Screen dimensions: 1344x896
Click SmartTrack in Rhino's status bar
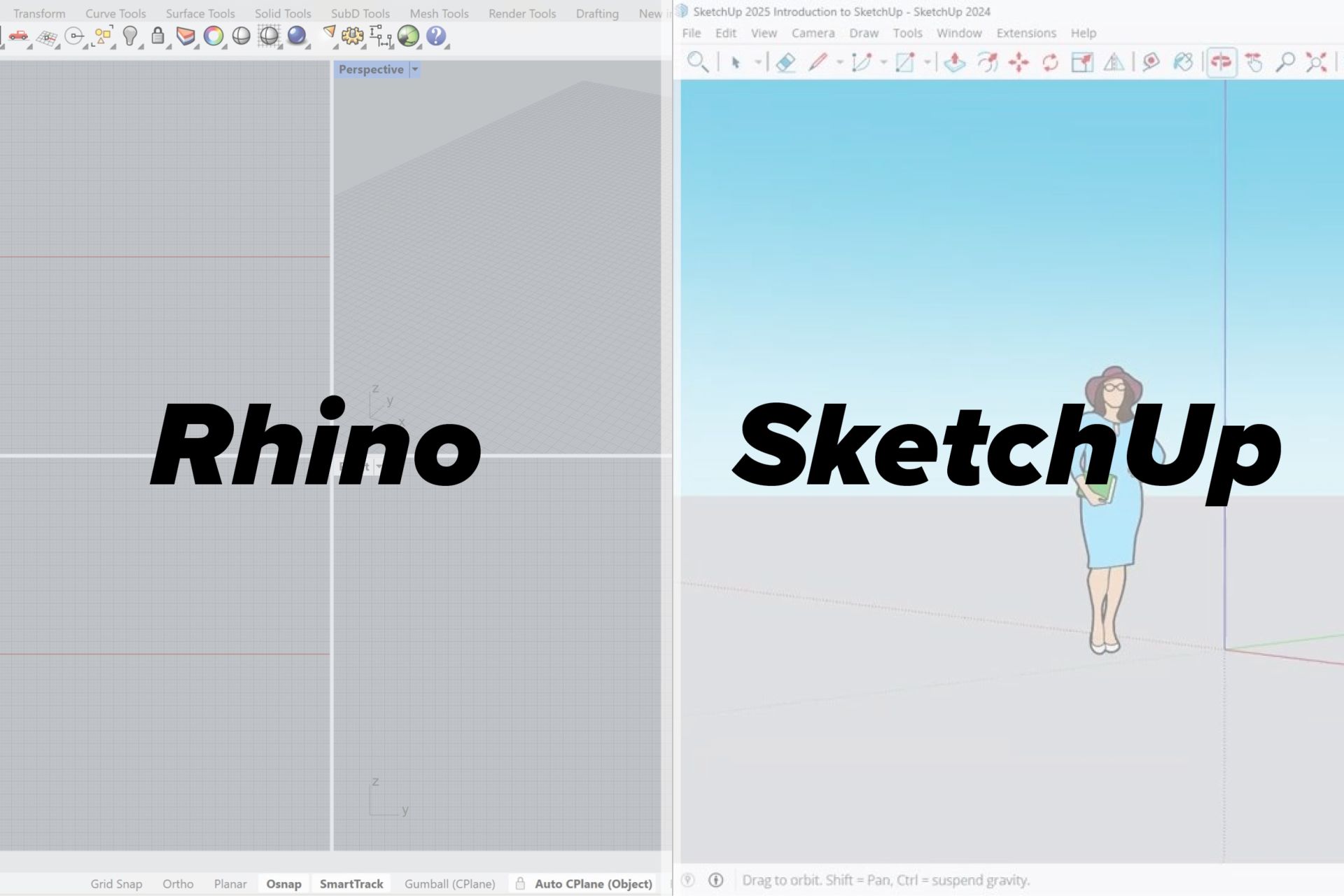[x=351, y=883]
